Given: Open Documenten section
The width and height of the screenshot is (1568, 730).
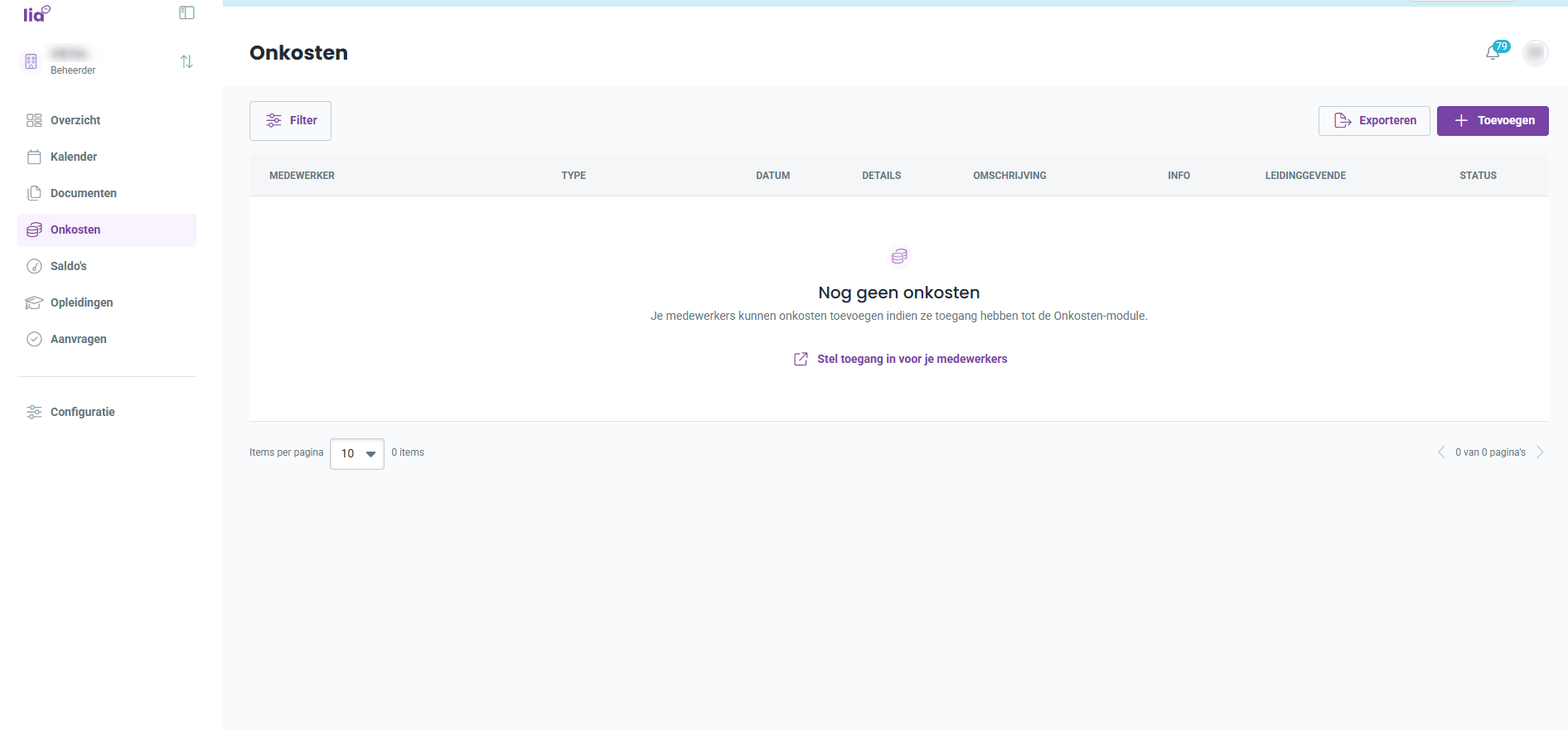Looking at the screenshot, I should [x=107, y=193].
